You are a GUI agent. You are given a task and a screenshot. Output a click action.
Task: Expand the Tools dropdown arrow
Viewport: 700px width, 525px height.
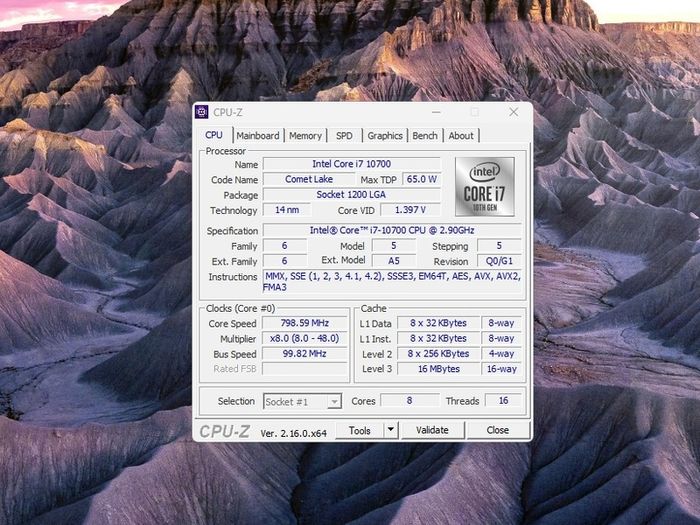coord(391,430)
